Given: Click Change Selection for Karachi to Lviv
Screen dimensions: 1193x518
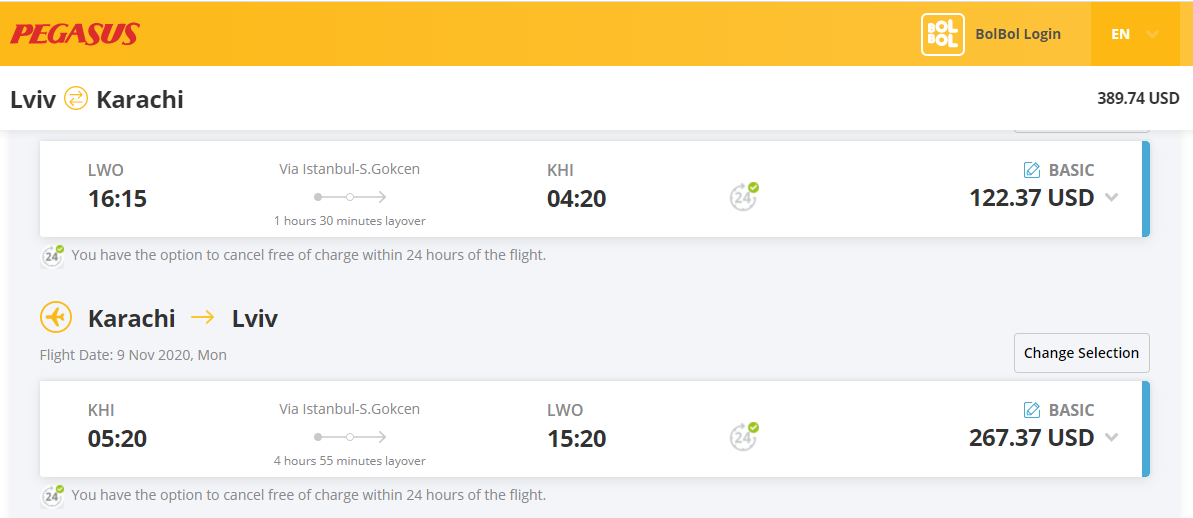Looking at the screenshot, I should (x=1081, y=353).
